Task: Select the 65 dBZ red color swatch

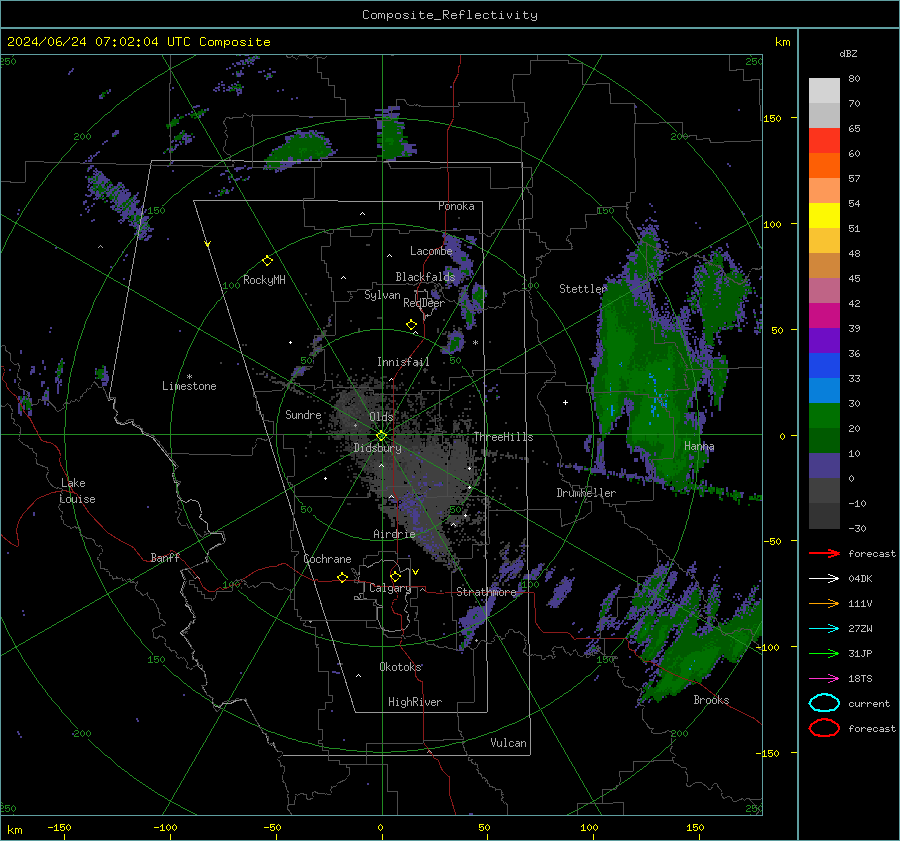Action: [824, 140]
